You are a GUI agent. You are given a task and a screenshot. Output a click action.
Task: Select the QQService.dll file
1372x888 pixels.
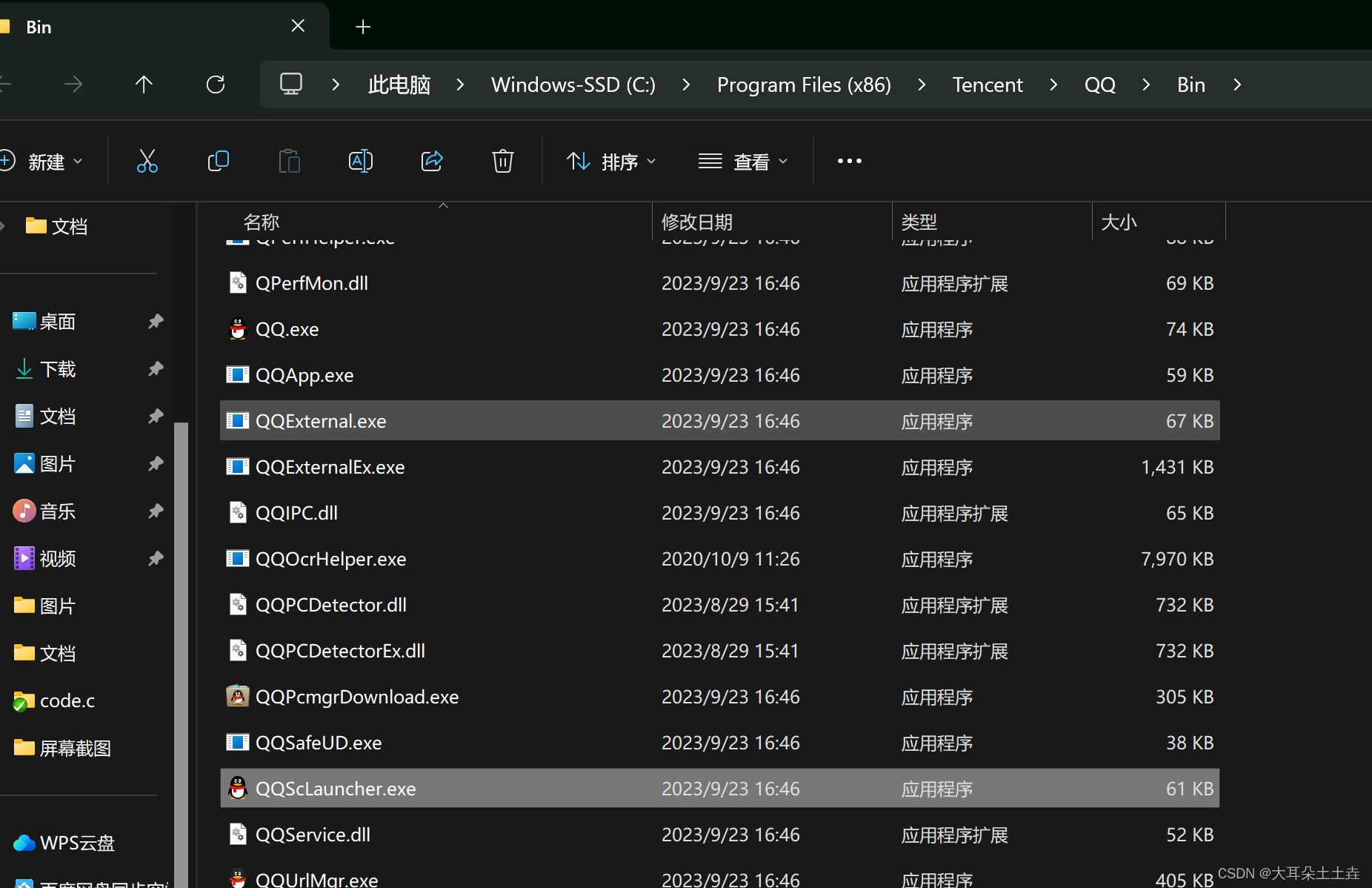[x=719, y=834]
